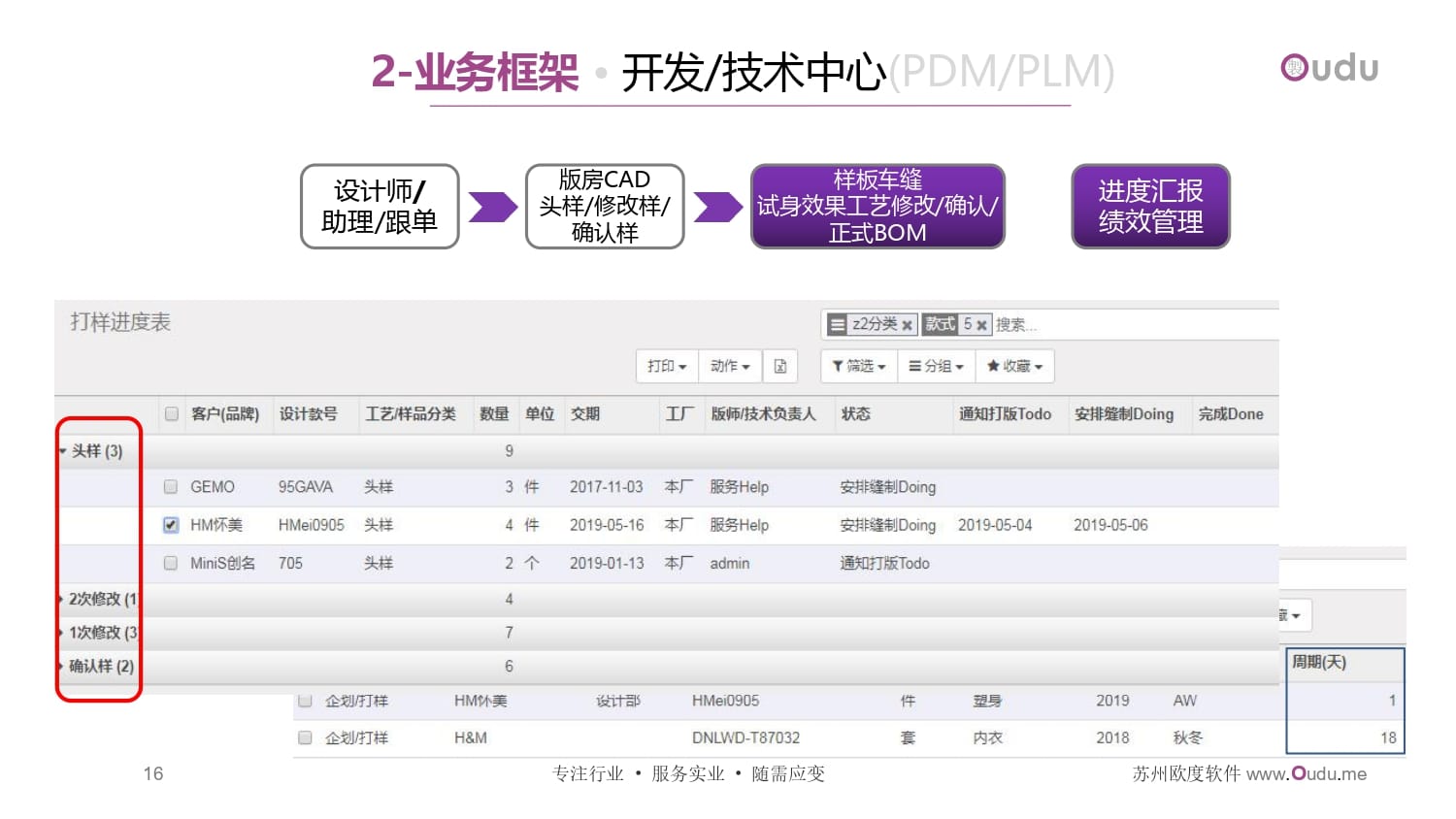Expand the 确认样 (2) group
The width and height of the screenshot is (1456, 819).
click(100, 667)
